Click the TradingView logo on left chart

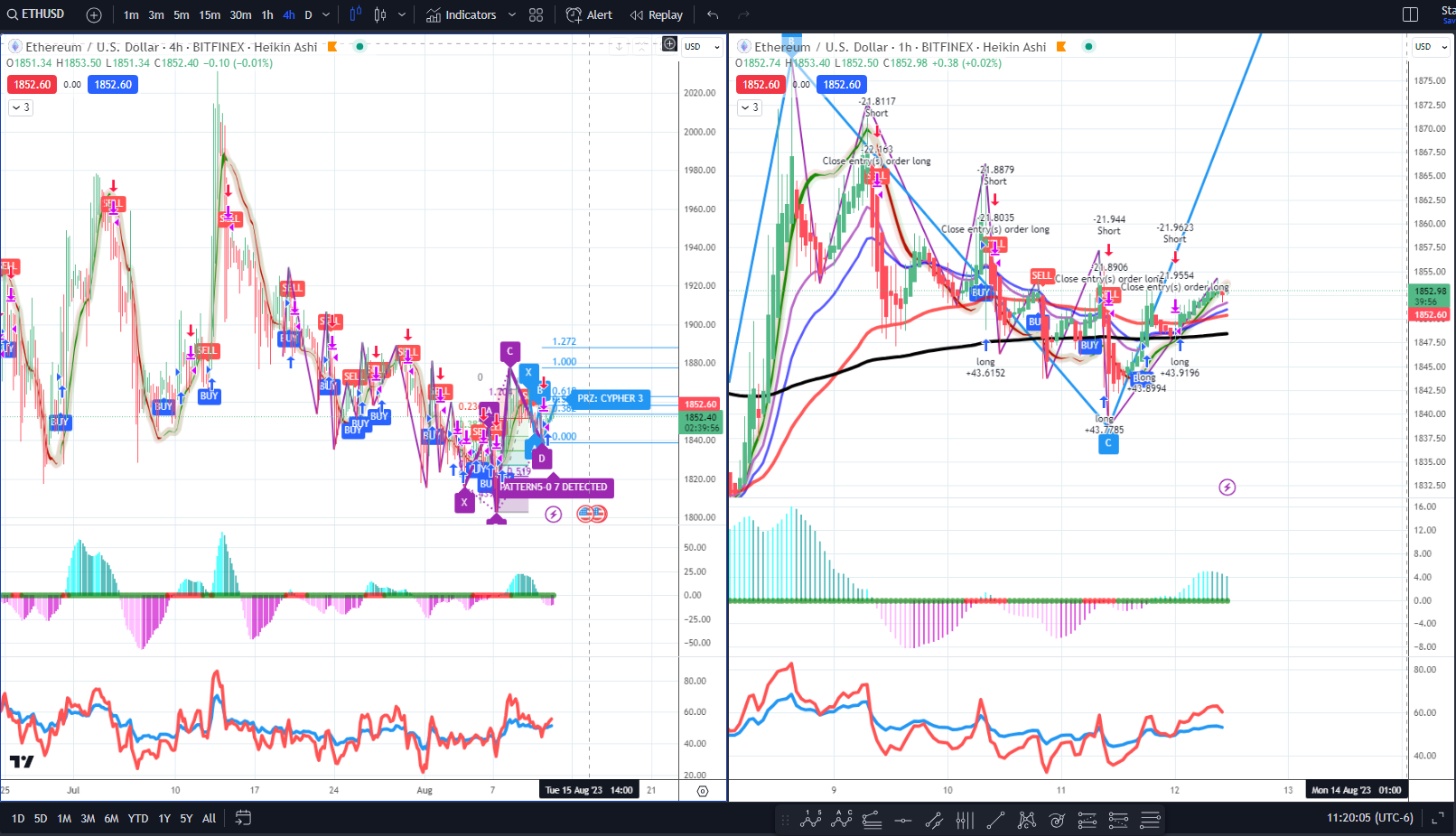[22, 761]
